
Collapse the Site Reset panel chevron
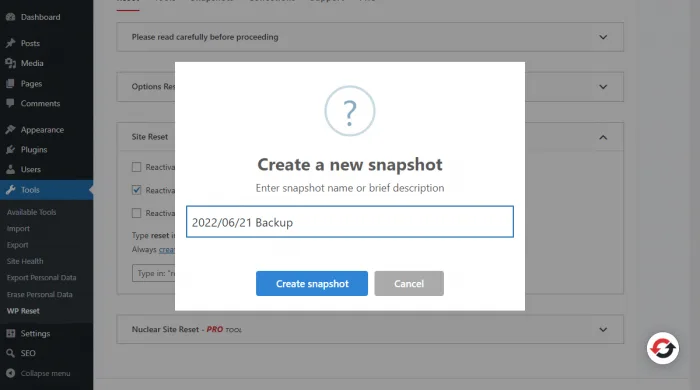[x=603, y=137]
